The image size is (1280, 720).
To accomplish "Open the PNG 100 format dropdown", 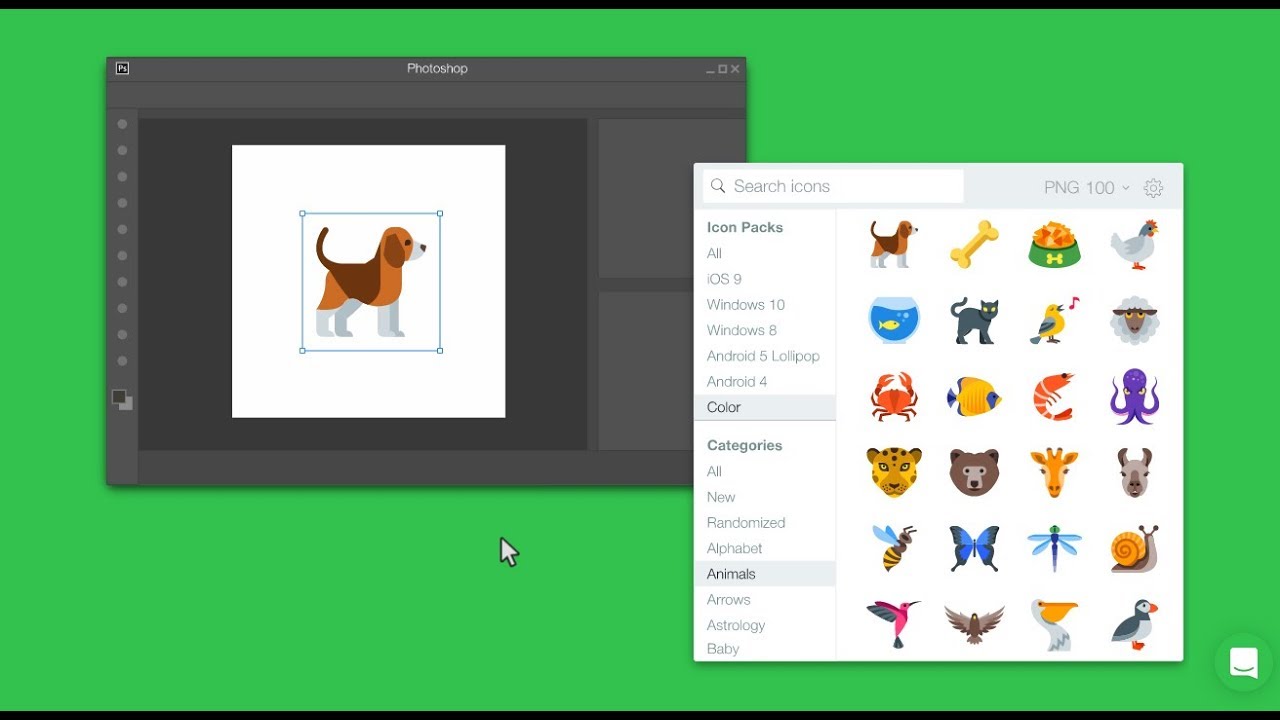I will [x=1086, y=188].
